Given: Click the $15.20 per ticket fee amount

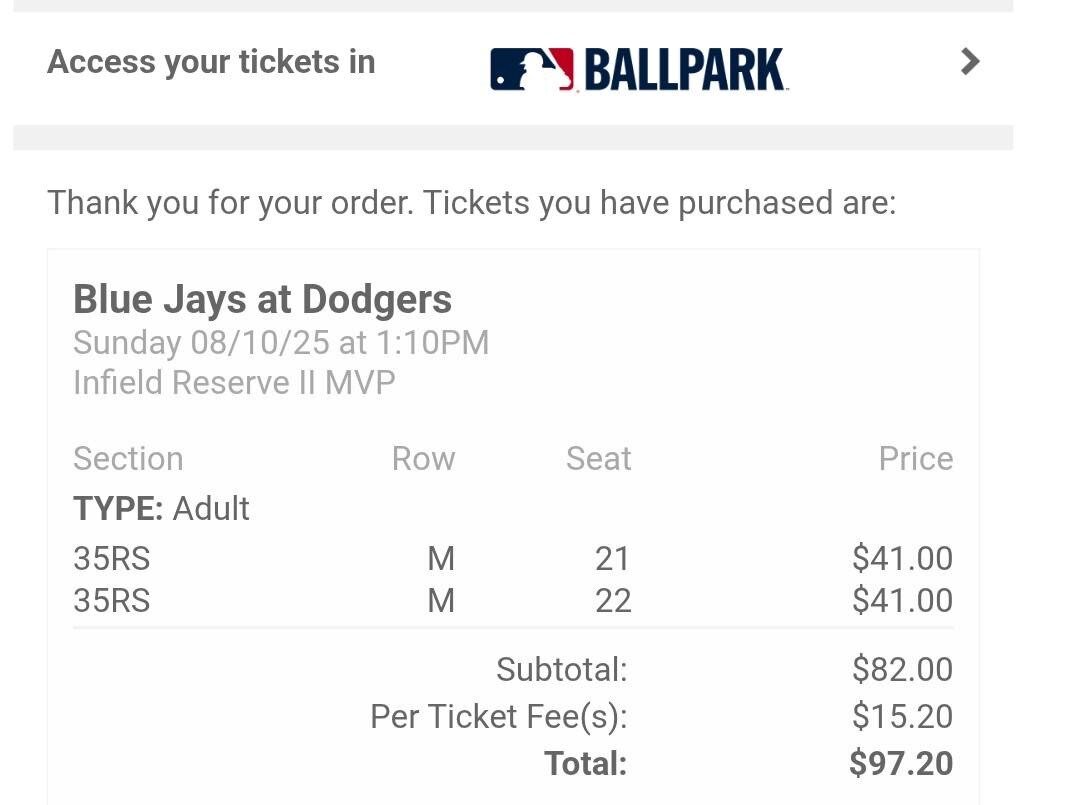Looking at the screenshot, I should pyautogui.click(x=902, y=716).
